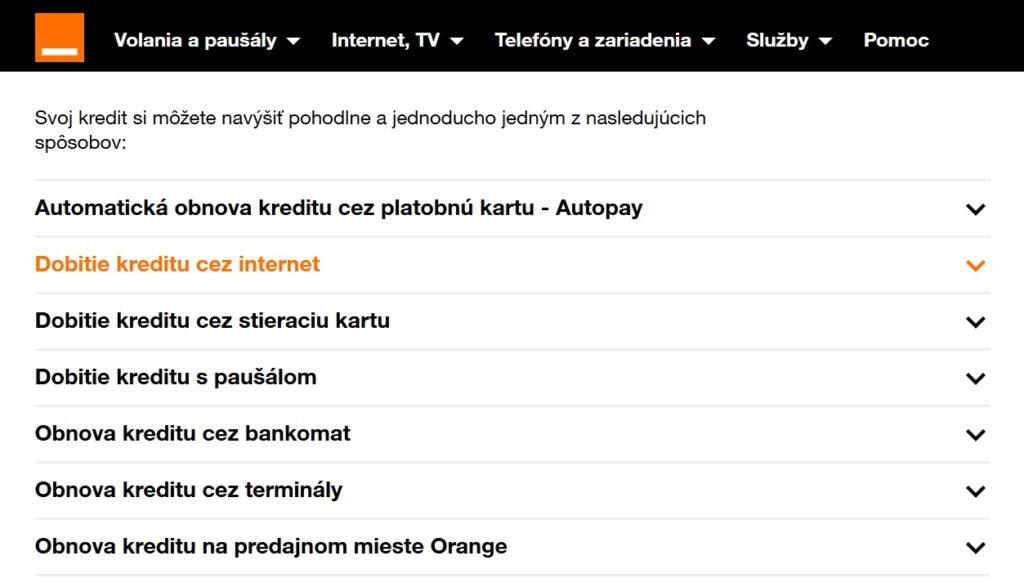
Task: Select the highlighted Dobitie kreditu cez internet link
Action: [x=177, y=264]
